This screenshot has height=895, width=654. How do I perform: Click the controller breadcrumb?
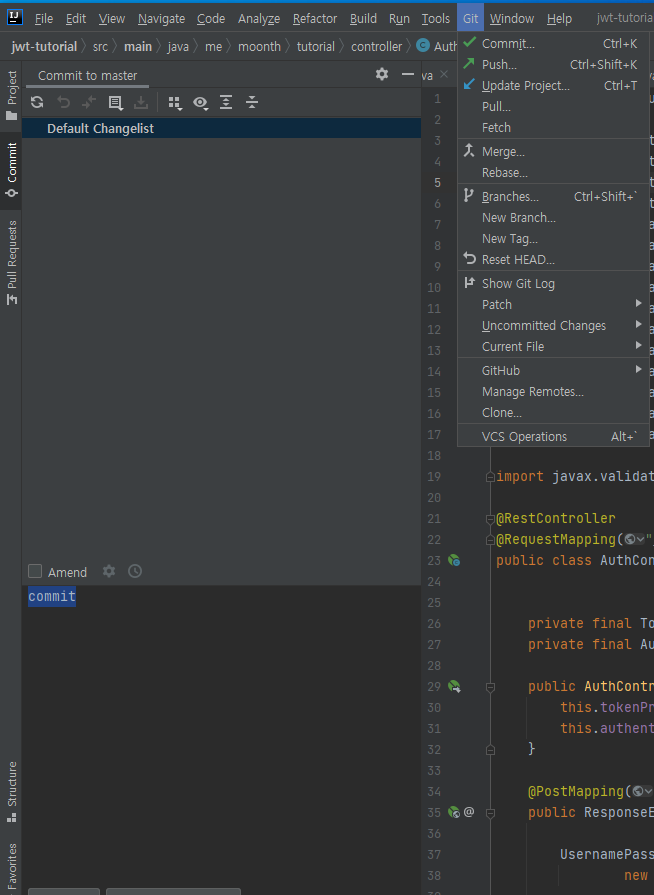coord(376,46)
